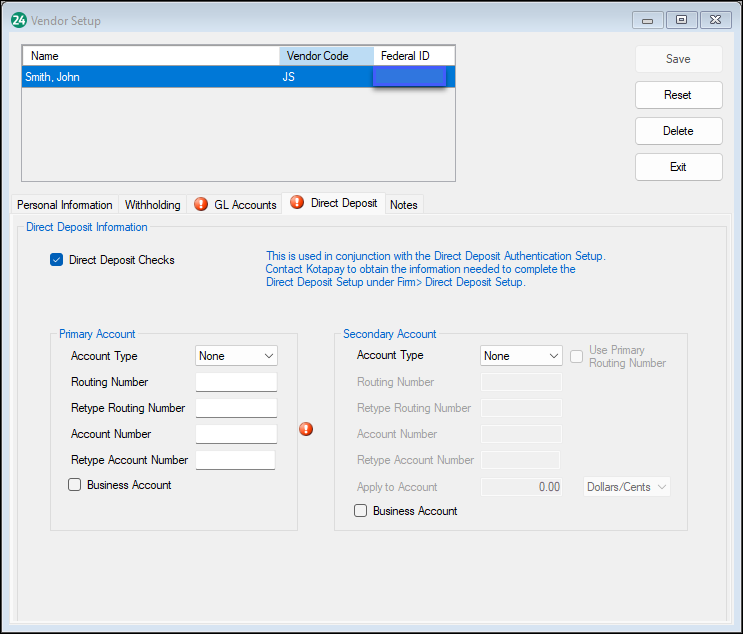743x634 pixels.
Task: Enable Business Account under Primary Account
Action: 75,485
